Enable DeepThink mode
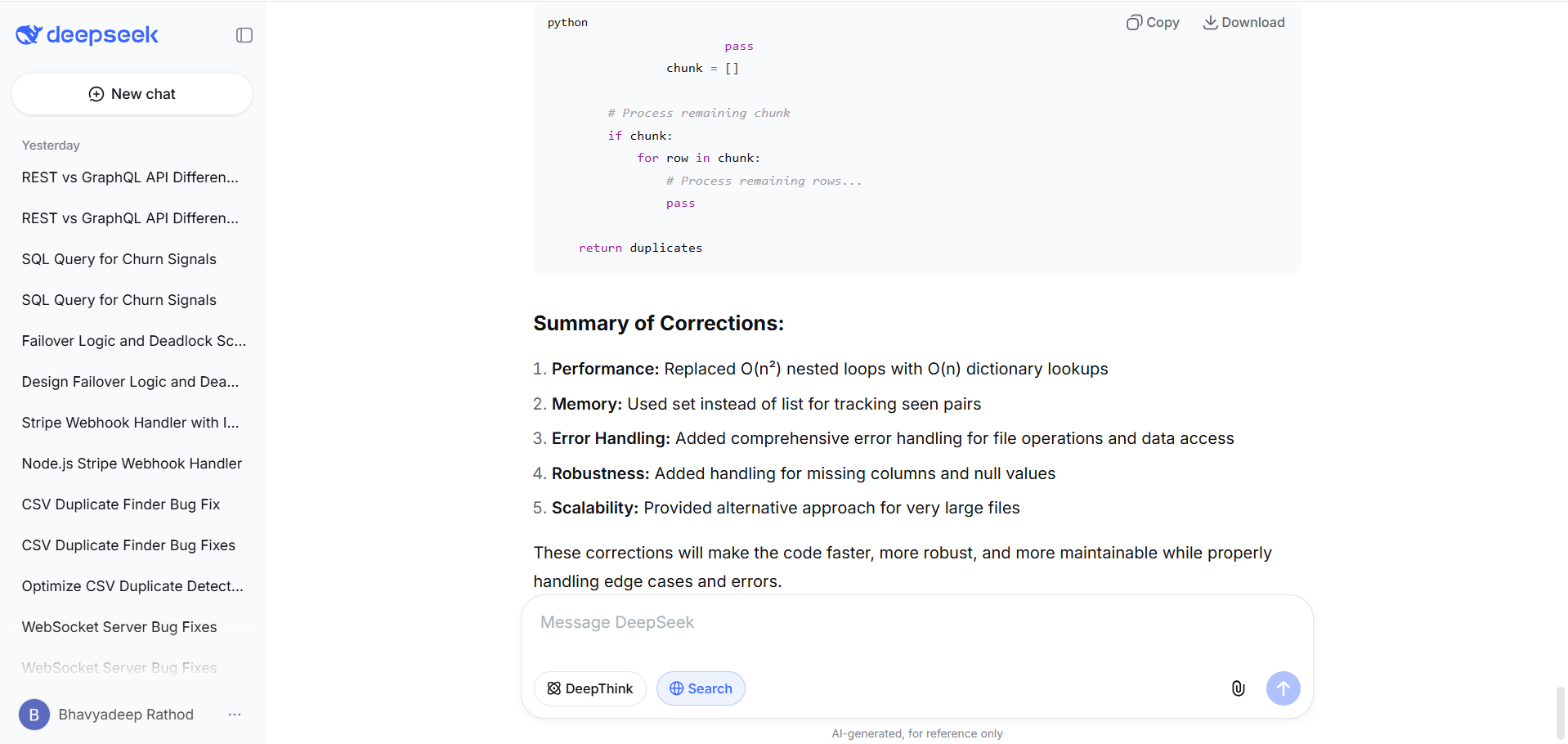Screen dimensions: 1568x744 [x=589, y=688]
